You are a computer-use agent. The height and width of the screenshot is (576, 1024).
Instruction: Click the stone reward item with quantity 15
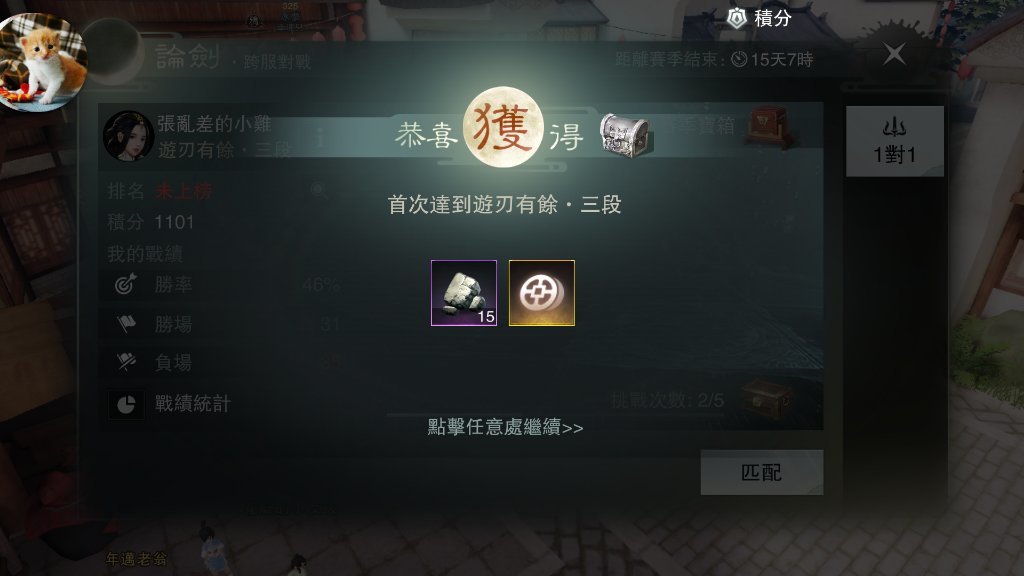[464, 293]
